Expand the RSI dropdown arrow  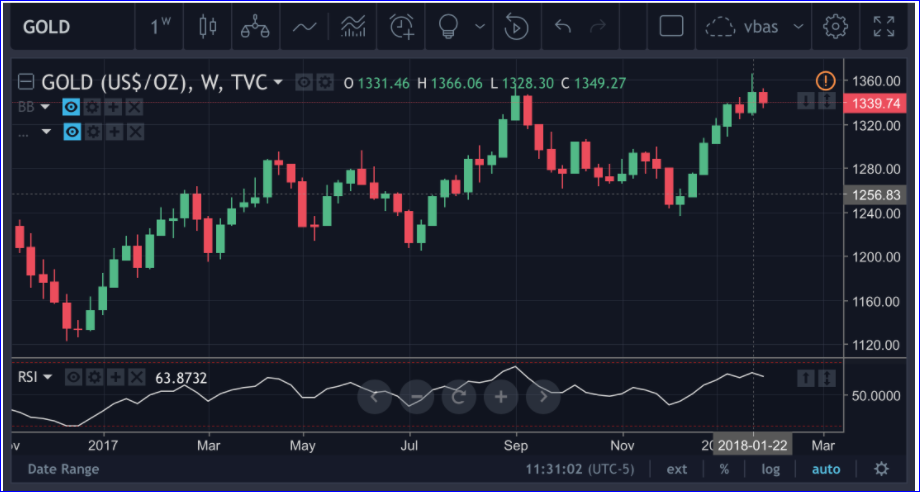48,377
